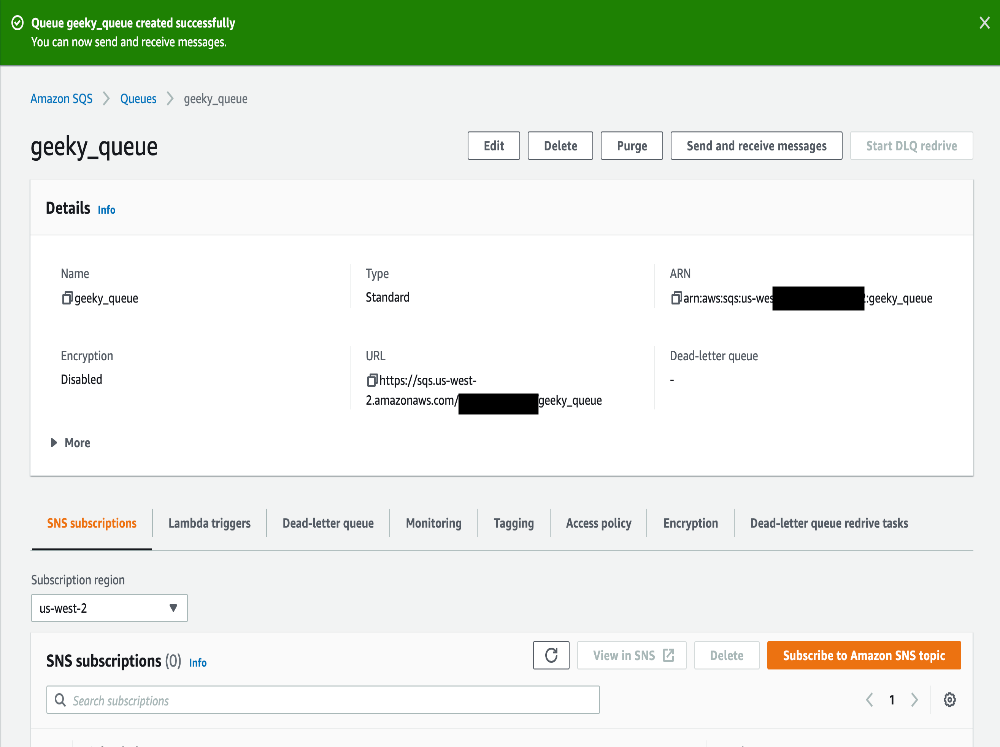This screenshot has height=747, width=1000.
Task: Expand the More details section
Action: click(70, 443)
